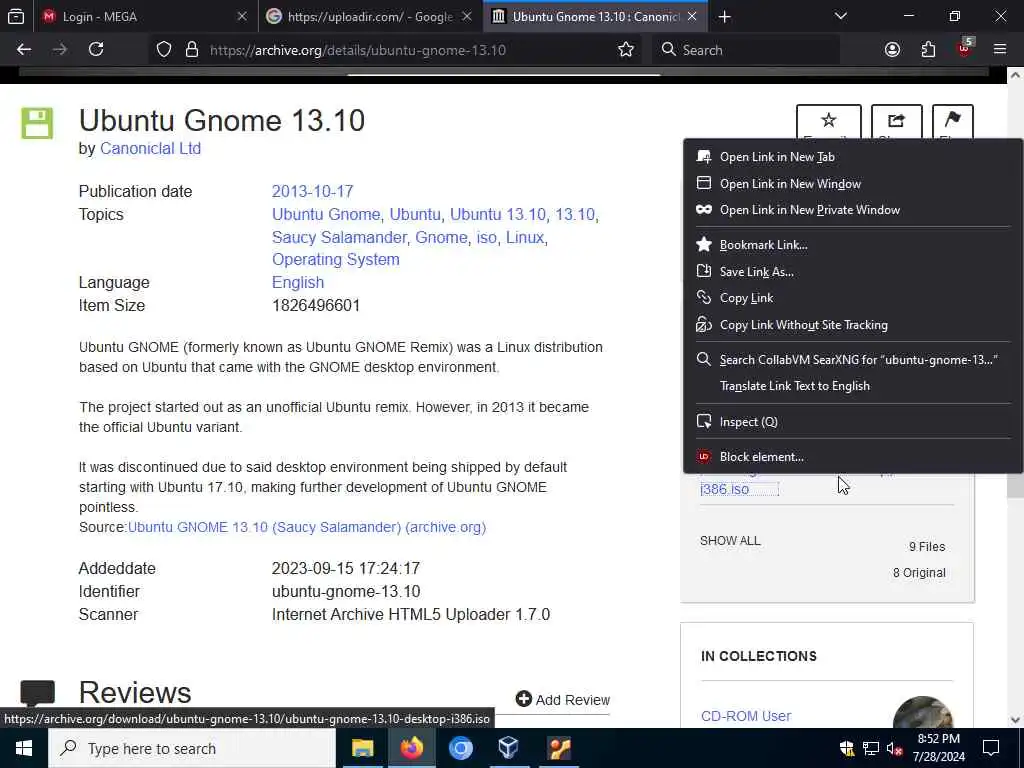Select Copy Link Without Site Tracking
The image size is (1024, 768).
(852, 325)
